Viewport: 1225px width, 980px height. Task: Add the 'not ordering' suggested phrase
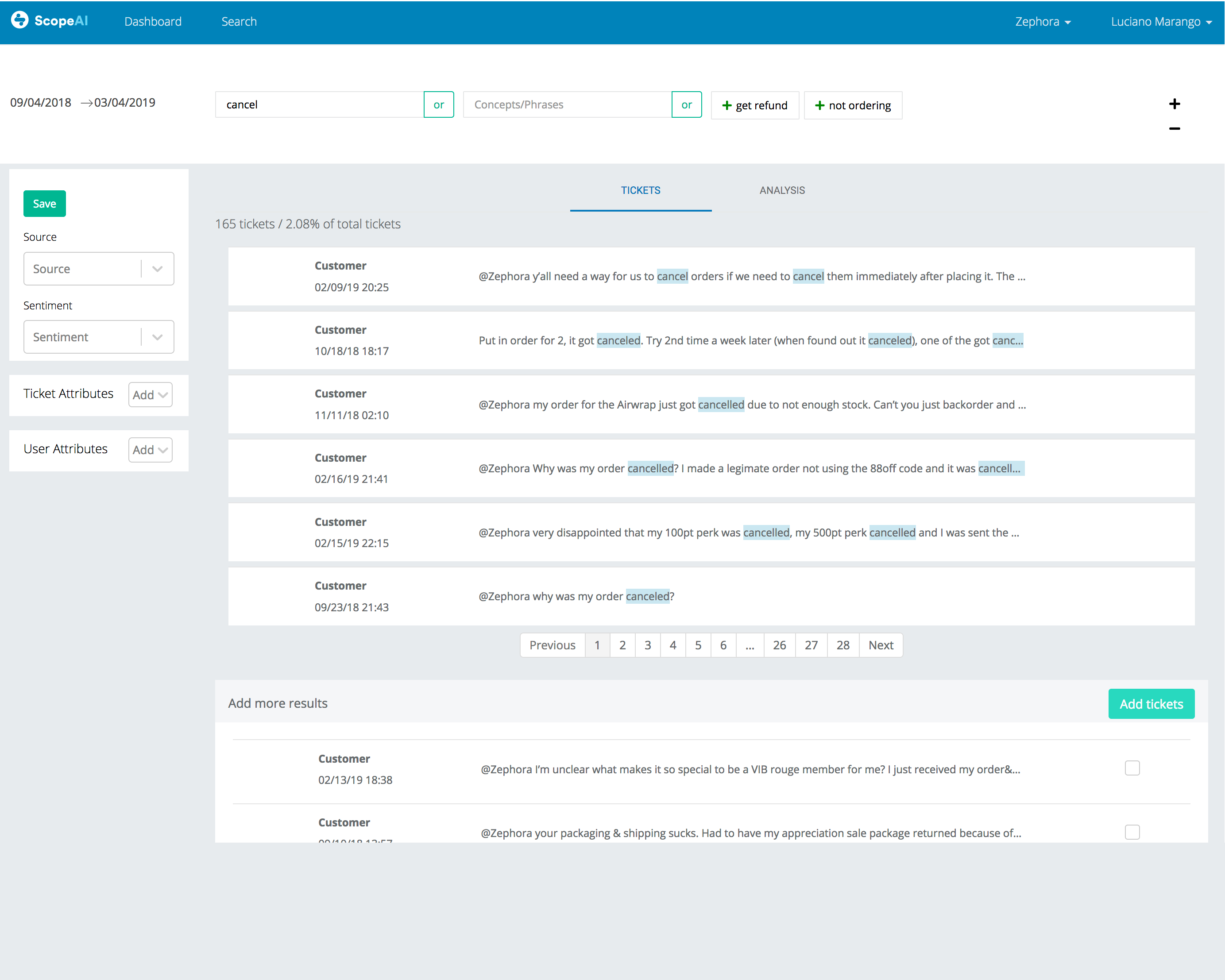pyautogui.click(x=853, y=105)
